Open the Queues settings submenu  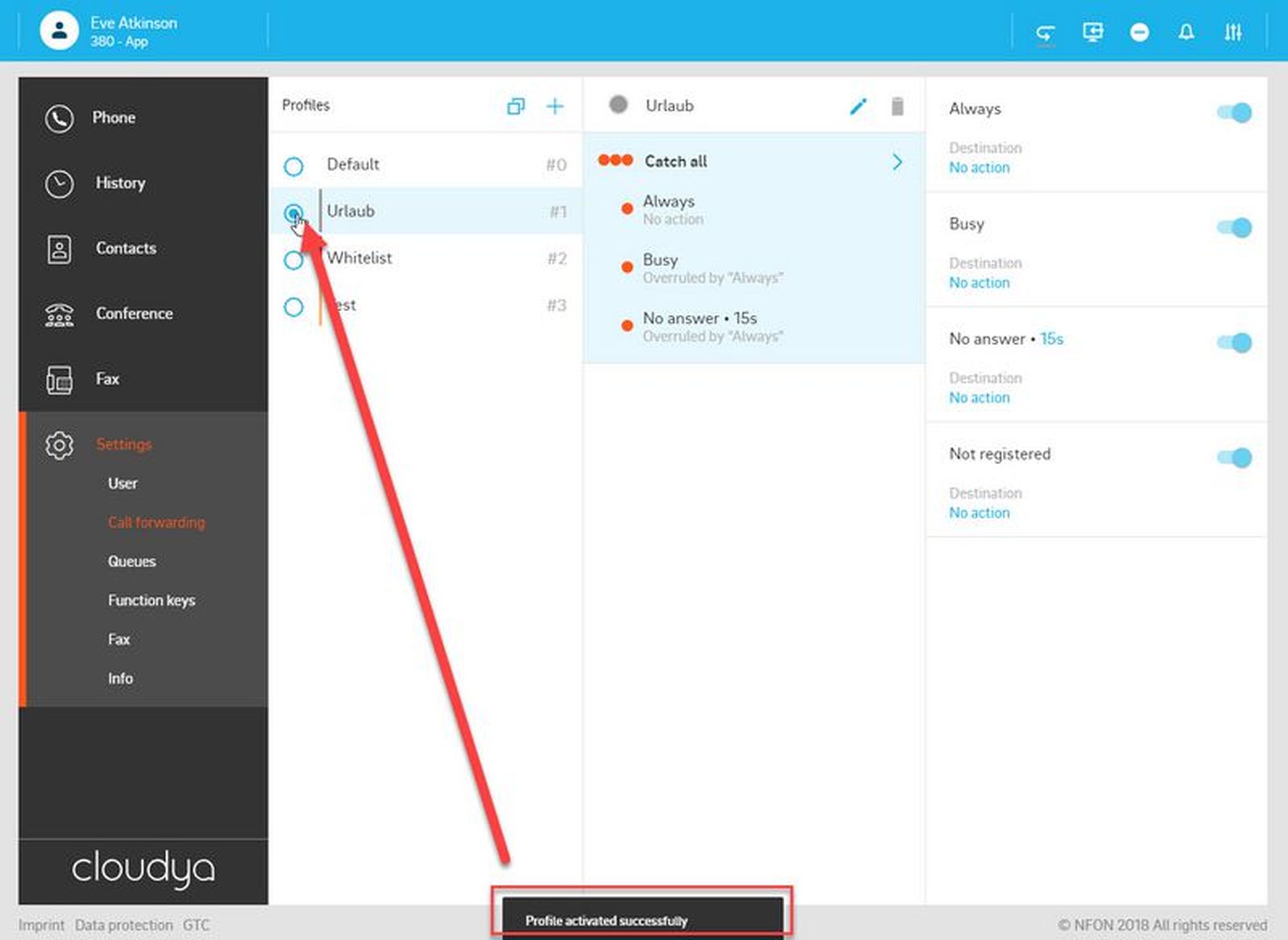pos(132,561)
